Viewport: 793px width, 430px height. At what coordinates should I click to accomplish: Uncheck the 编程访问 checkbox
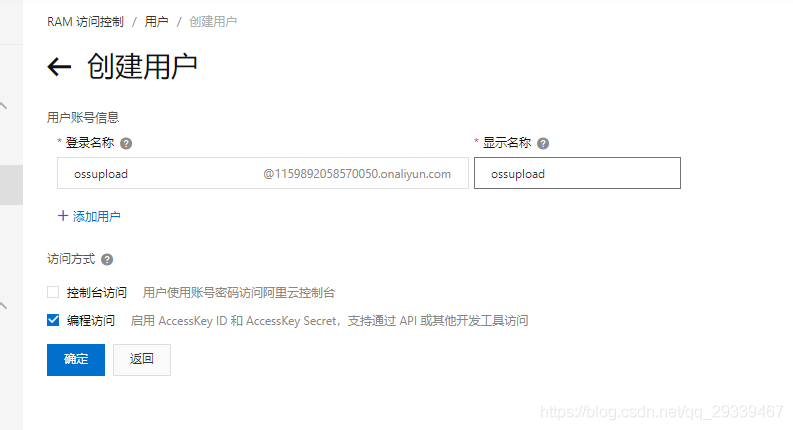click(53, 320)
